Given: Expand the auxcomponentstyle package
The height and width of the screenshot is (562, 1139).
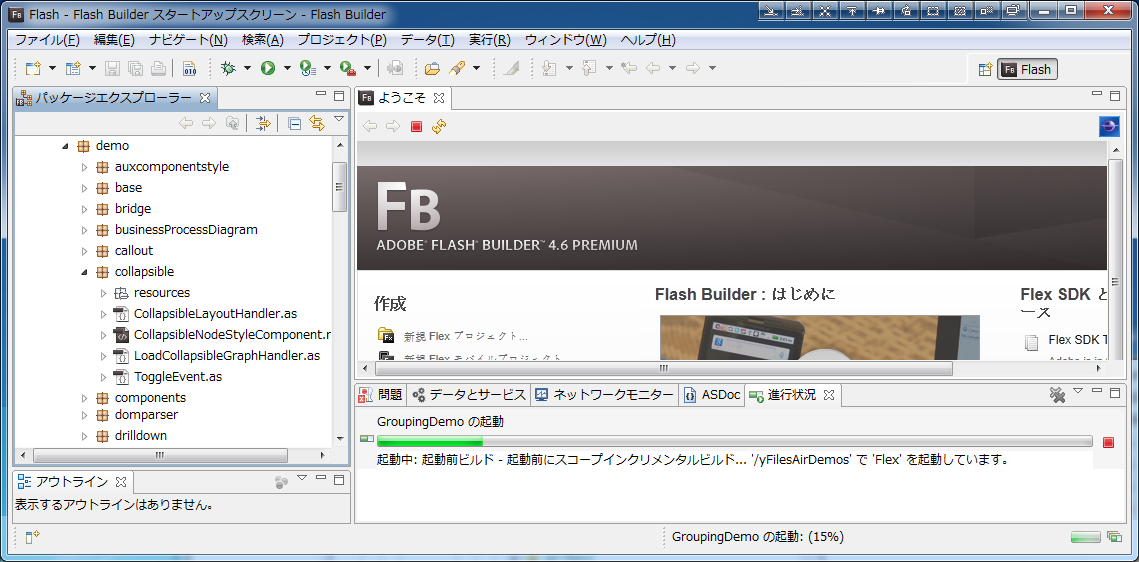Looking at the screenshot, I should pyautogui.click(x=84, y=167).
